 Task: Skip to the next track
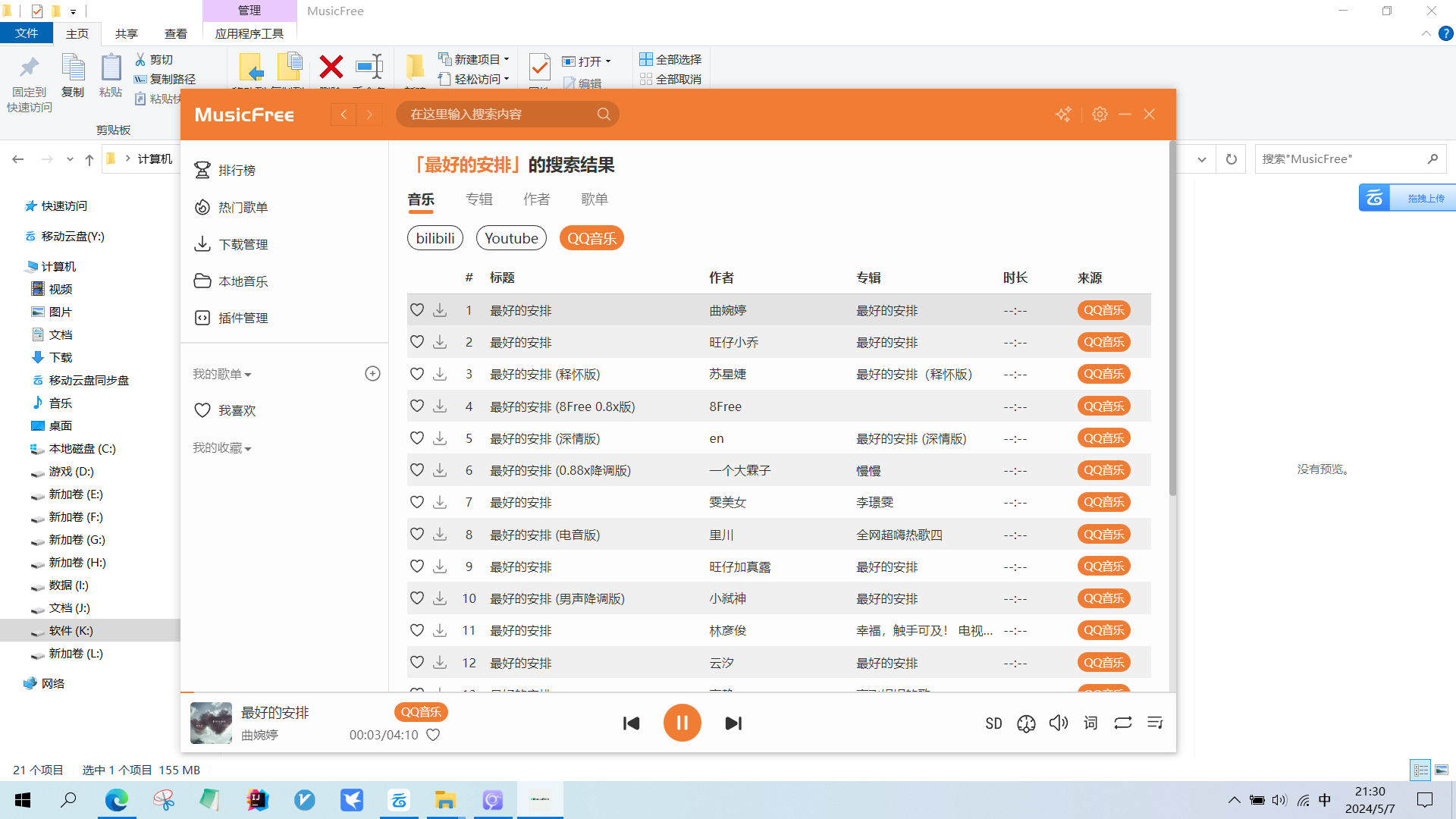733,723
